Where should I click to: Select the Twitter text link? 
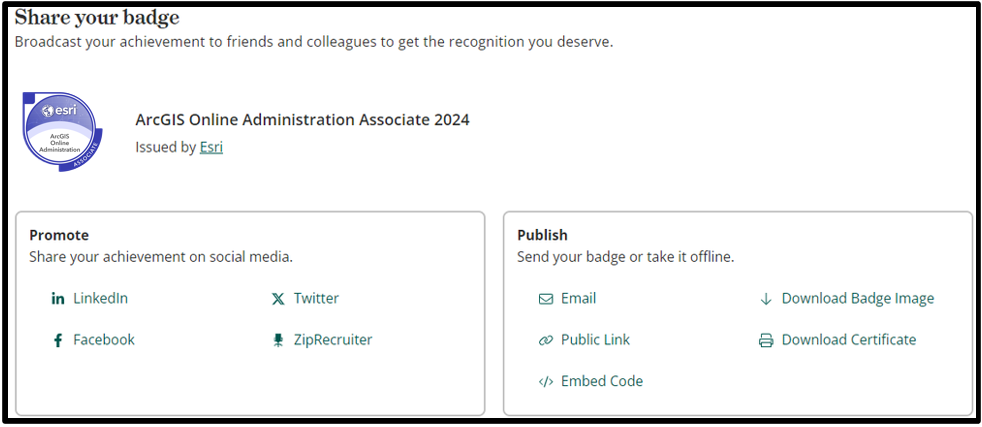(316, 298)
